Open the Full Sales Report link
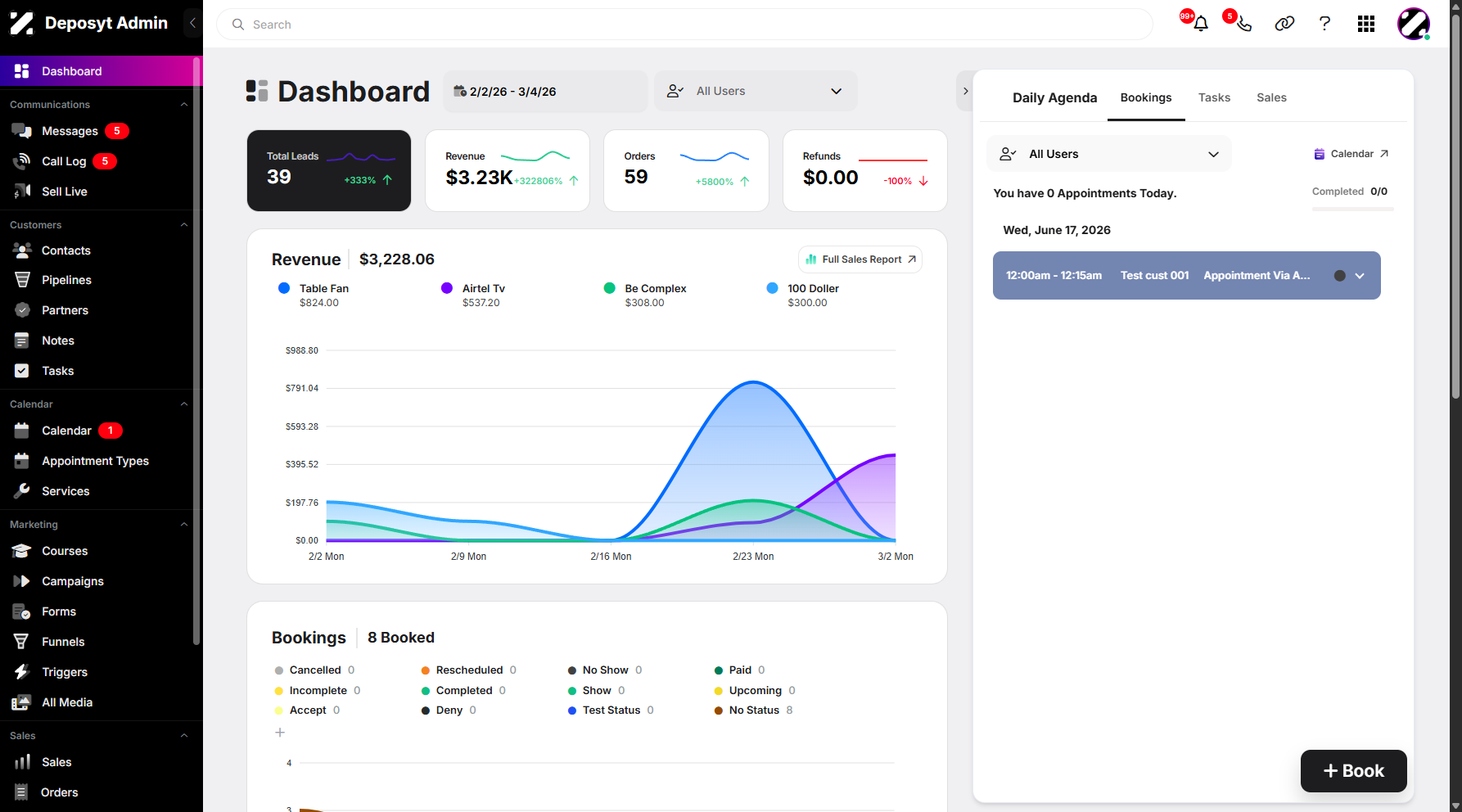Viewport: 1462px width, 812px height. pyautogui.click(x=860, y=259)
